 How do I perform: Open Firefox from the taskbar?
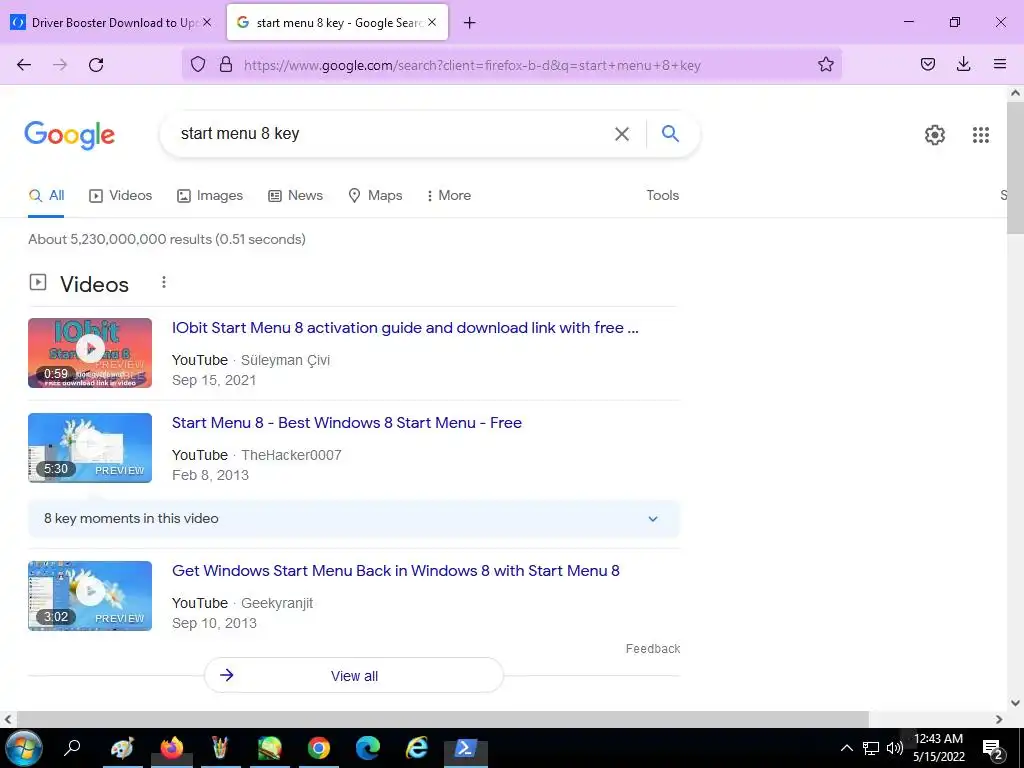172,748
